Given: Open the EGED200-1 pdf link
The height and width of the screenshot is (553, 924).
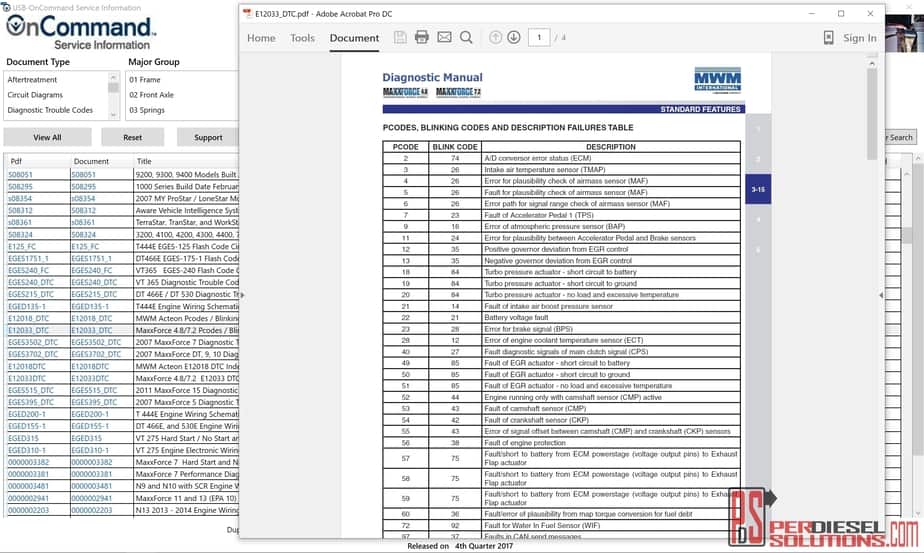Looking at the screenshot, I should 27,414.
